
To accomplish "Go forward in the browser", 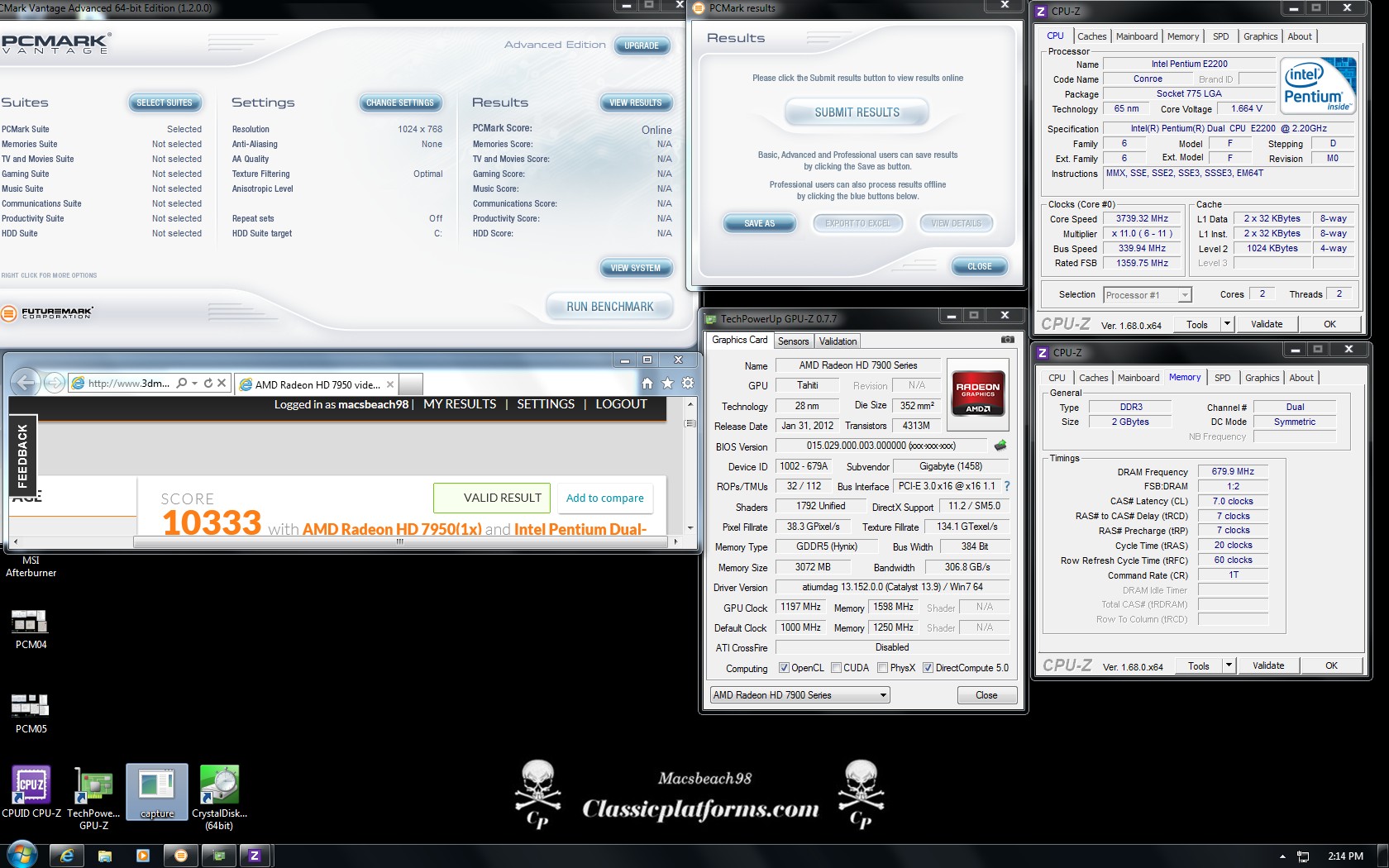I will click(x=55, y=382).
